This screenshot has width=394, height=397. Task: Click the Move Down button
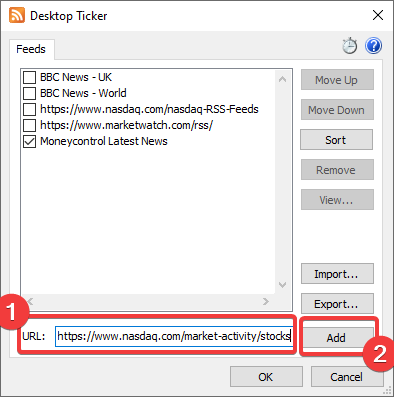[x=337, y=110]
